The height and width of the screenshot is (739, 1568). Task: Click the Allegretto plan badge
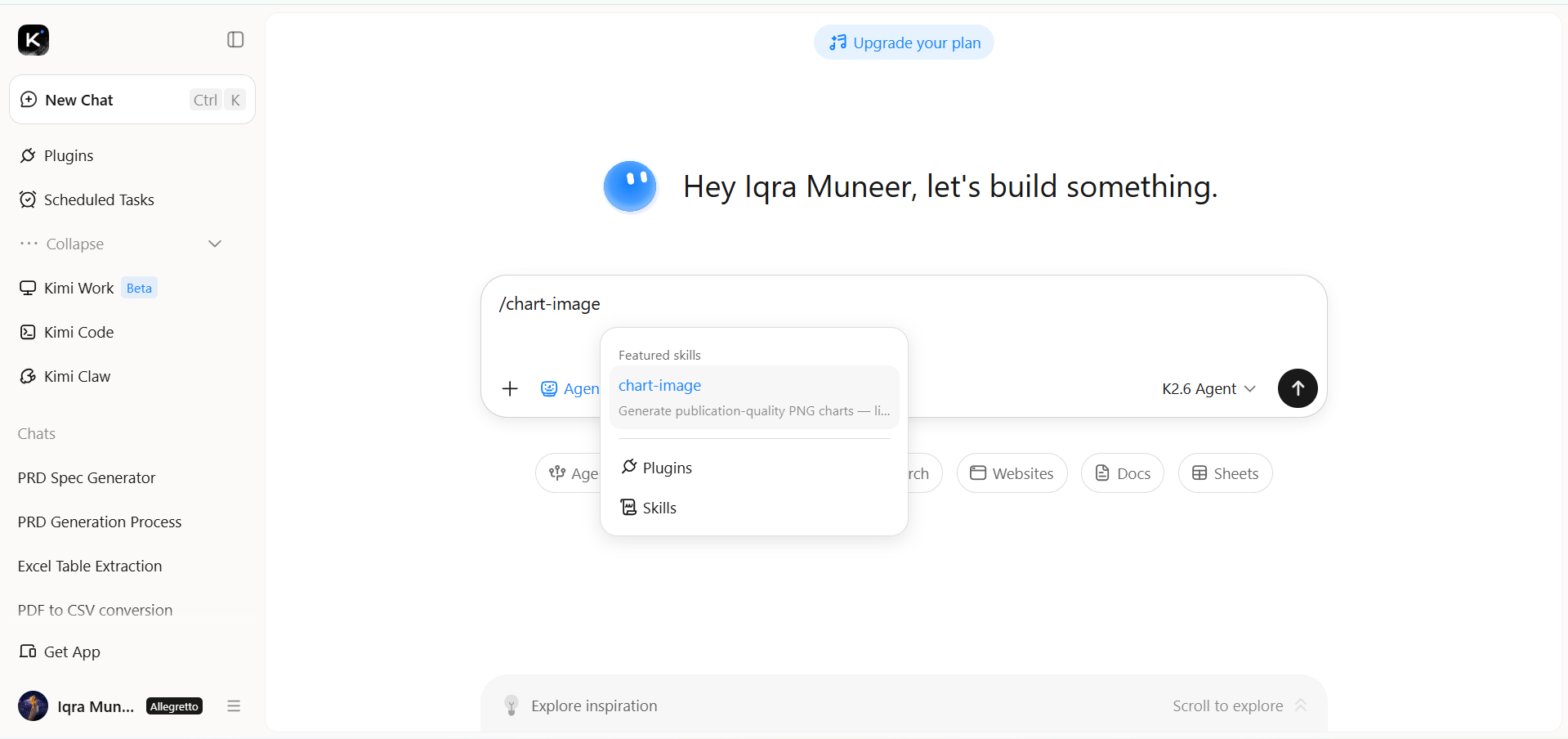(174, 706)
